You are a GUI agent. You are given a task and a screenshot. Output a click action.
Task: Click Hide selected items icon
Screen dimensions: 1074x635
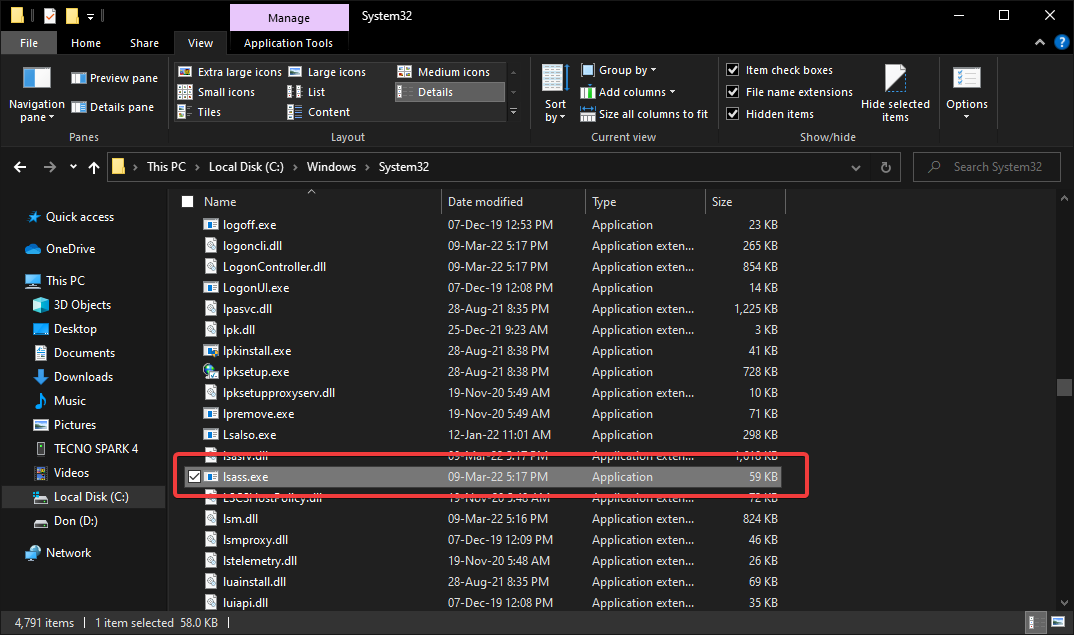895,80
